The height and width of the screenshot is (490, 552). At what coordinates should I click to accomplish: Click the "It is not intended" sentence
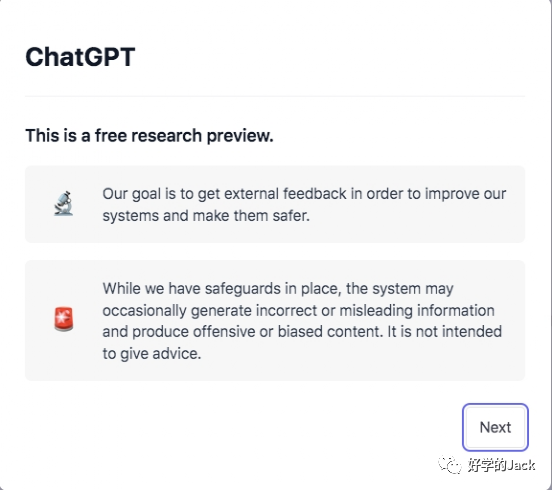tap(445, 332)
